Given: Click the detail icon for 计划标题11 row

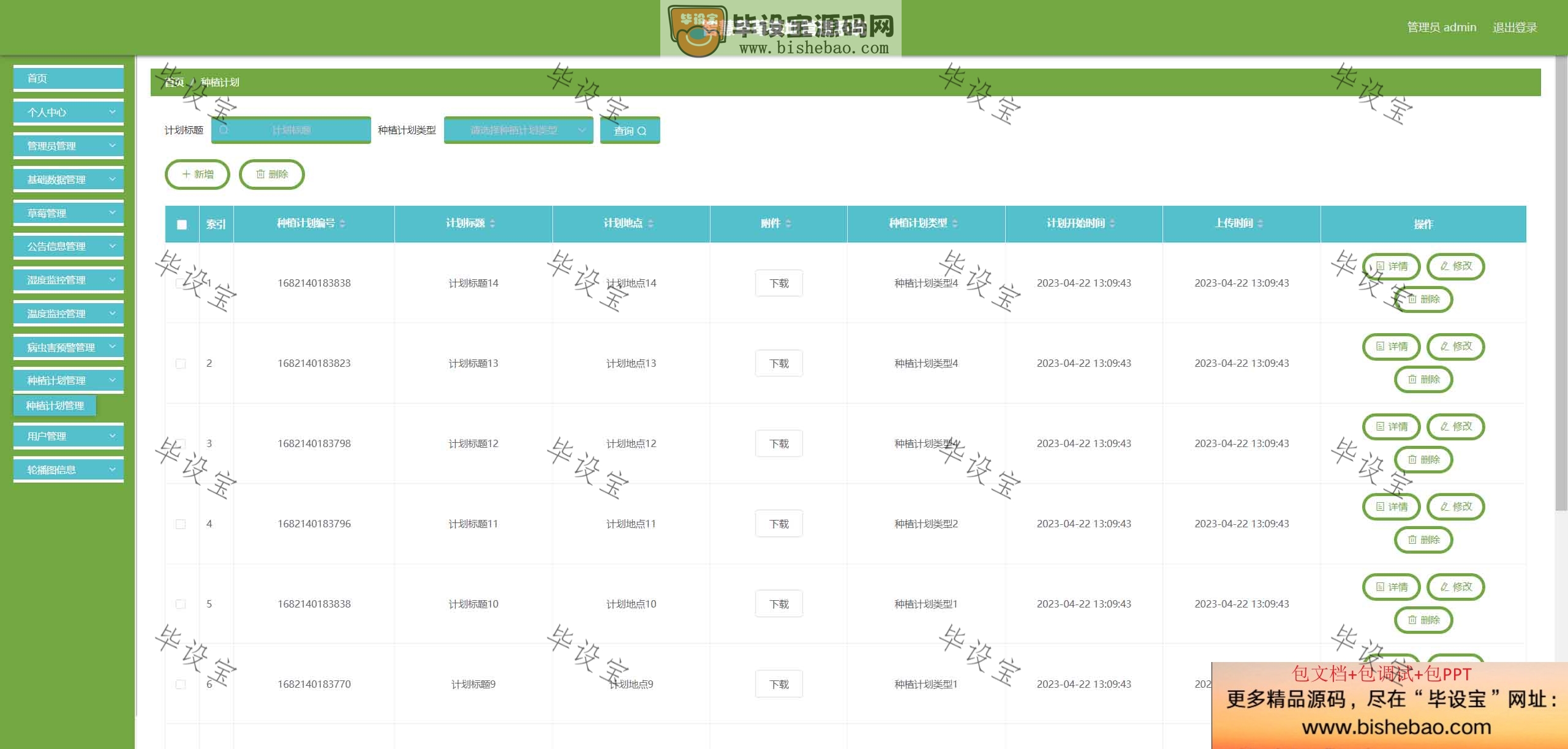Looking at the screenshot, I should pyautogui.click(x=1380, y=506).
